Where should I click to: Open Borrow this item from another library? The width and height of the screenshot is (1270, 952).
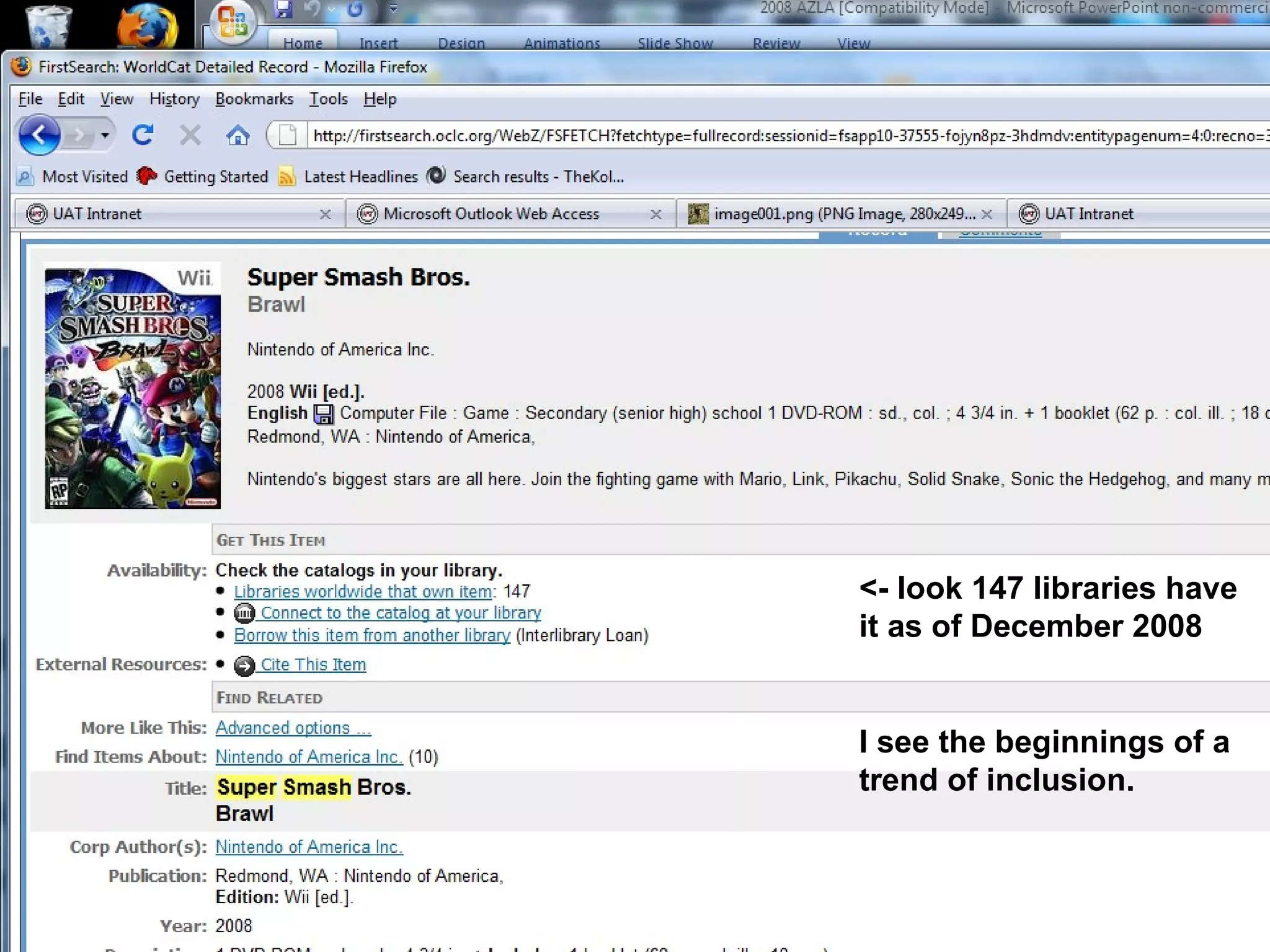[372, 635]
